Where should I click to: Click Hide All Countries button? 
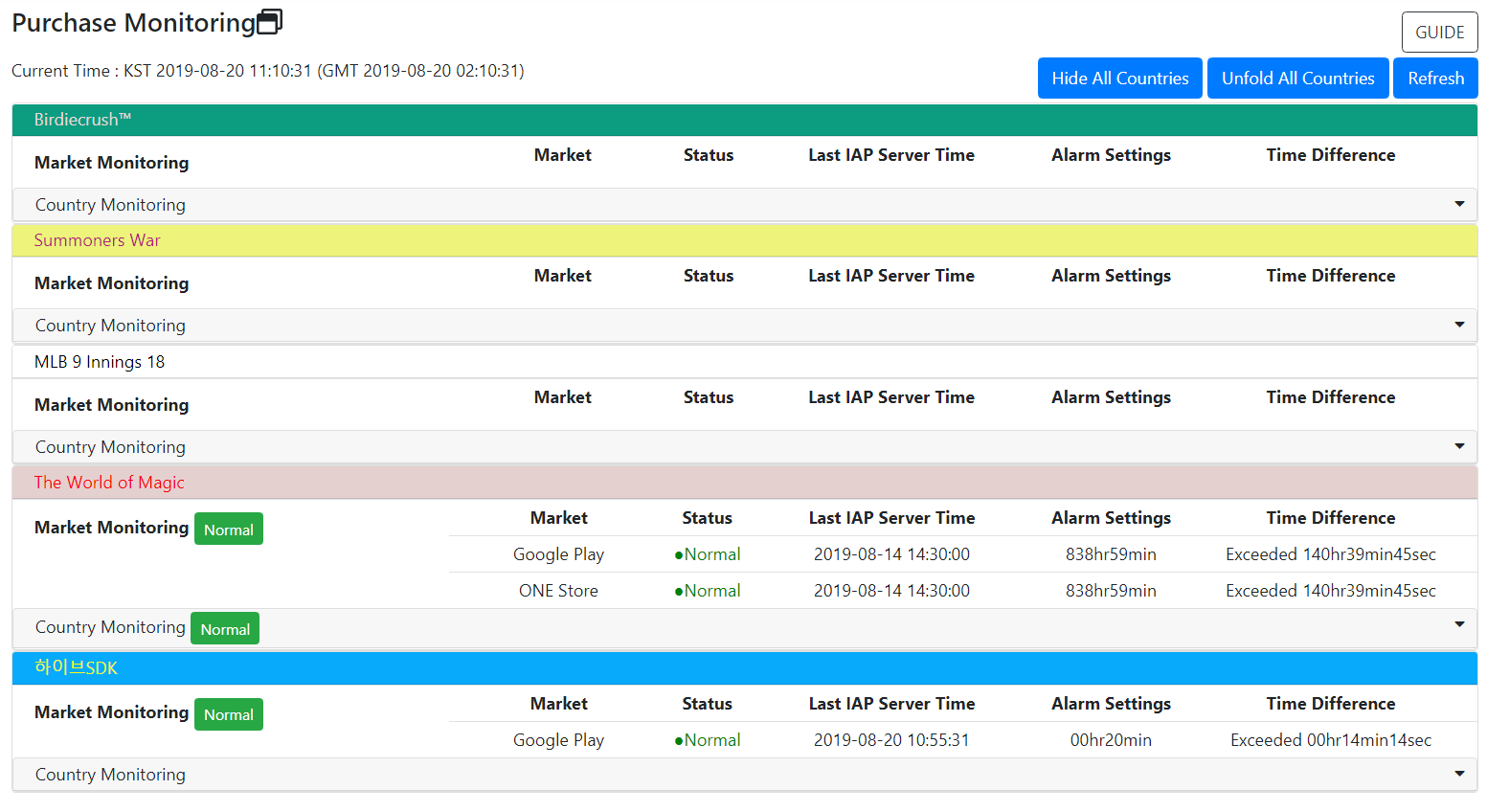(x=1119, y=79)
